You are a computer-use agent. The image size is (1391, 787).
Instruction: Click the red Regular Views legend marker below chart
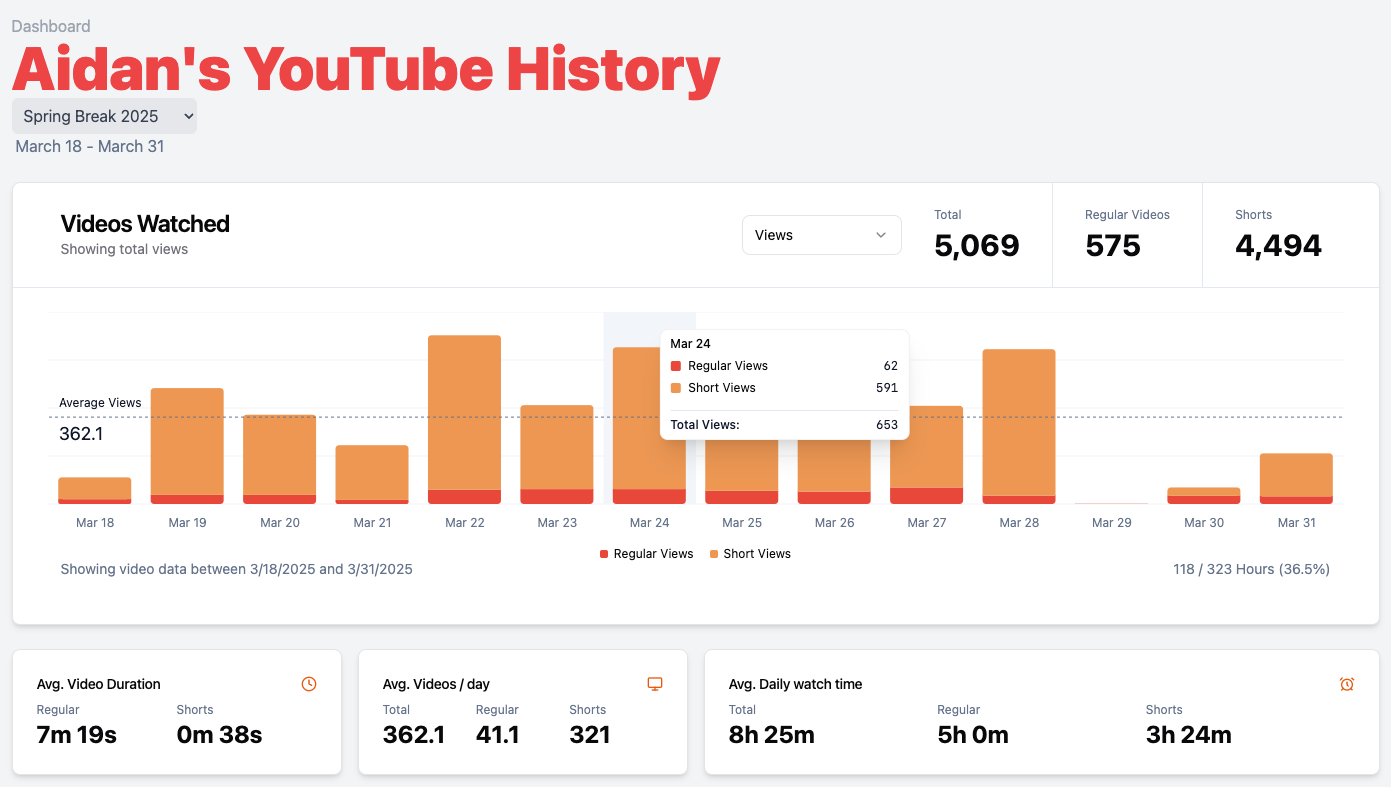(604, 554)
